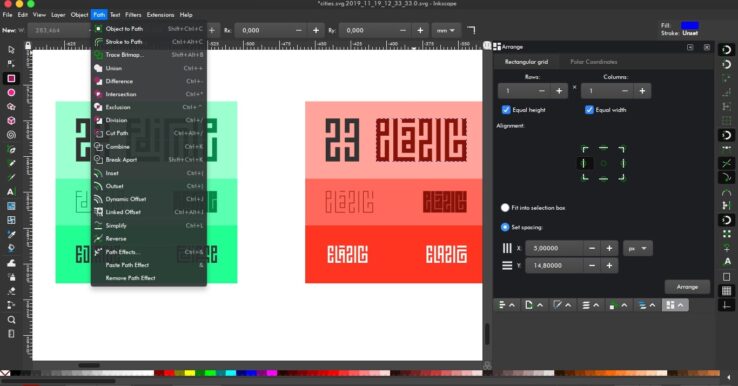The image size is (738, 386).
Task: Select the Selector arrow tool
Action: (x=11, y=49)
